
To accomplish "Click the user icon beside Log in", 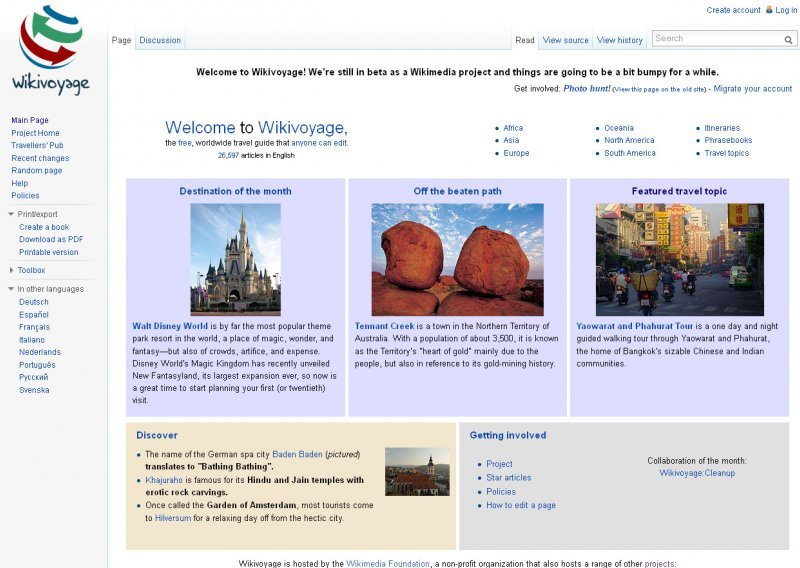I will (769, 10).
